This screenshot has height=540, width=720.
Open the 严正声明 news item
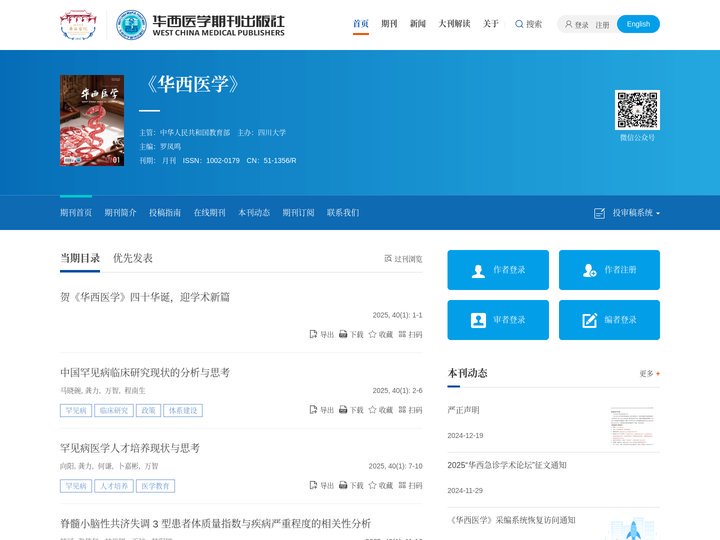(463, 410)
